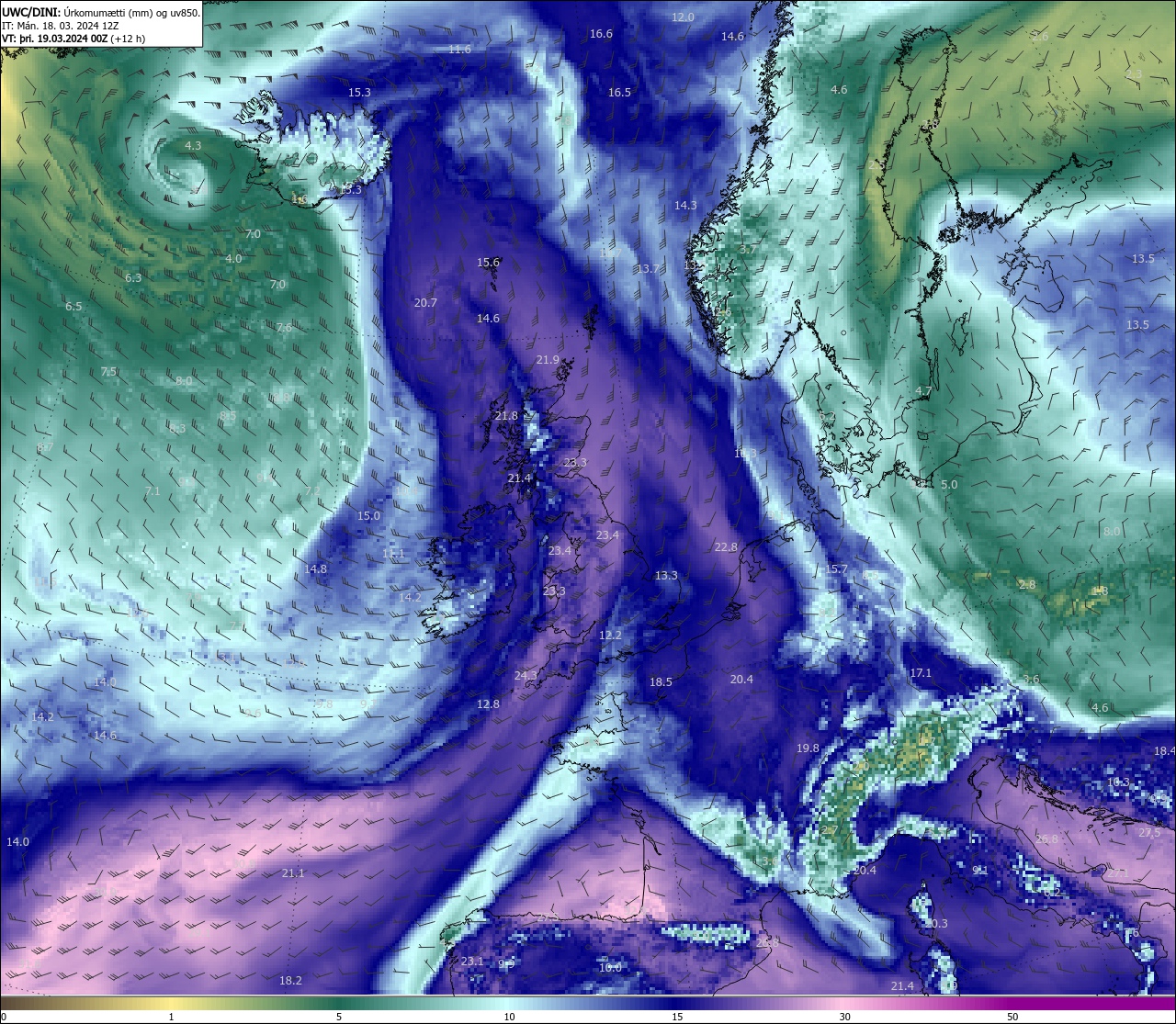Screen dimensions: 1176x1024
Task: Click the 12.8 value label
Action: tap(488, 704)
